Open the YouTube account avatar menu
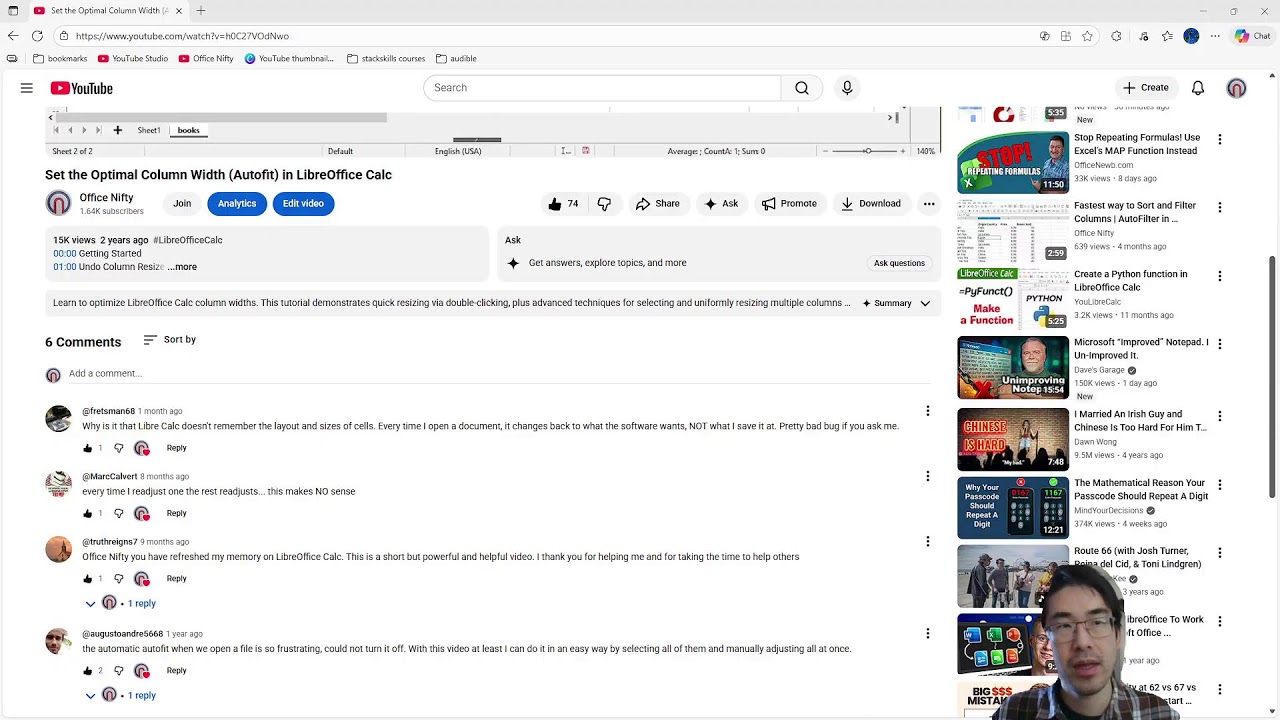Viewport: 1280px width, 720px height. 1237,88
